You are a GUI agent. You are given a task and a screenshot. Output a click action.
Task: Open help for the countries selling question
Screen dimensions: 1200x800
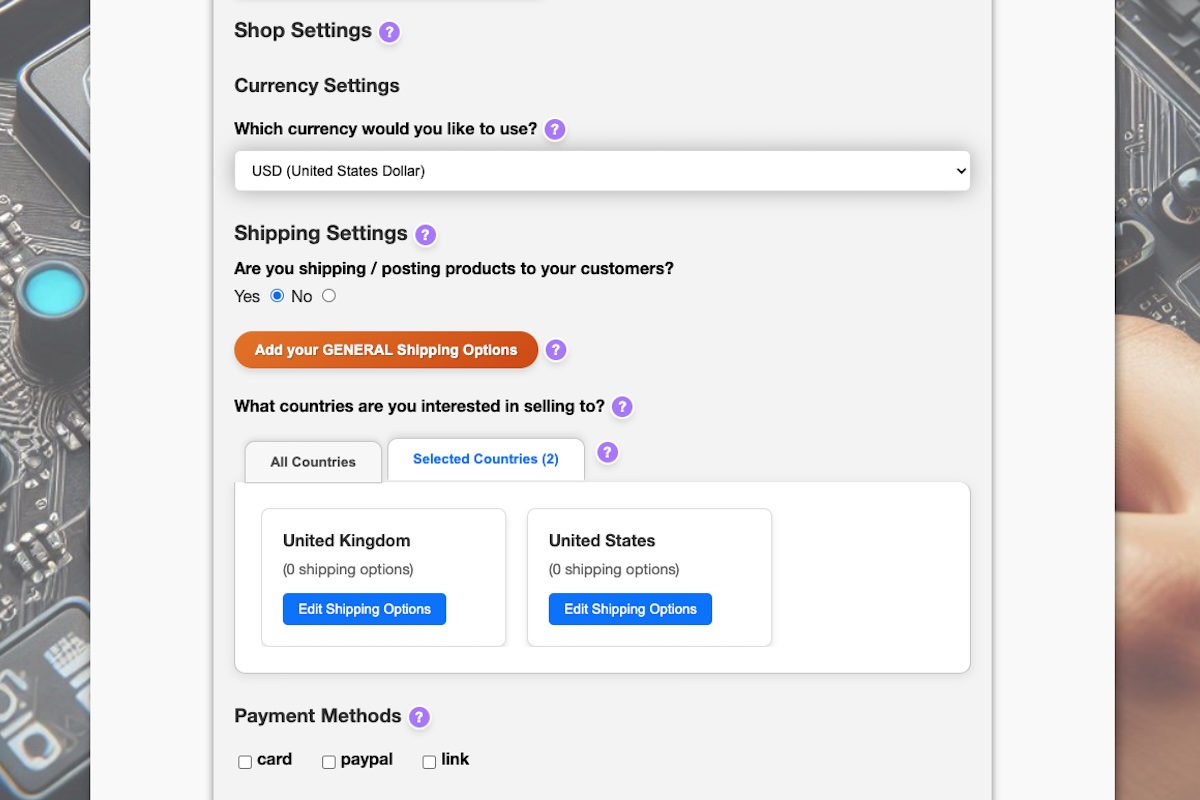pos(621,407)
